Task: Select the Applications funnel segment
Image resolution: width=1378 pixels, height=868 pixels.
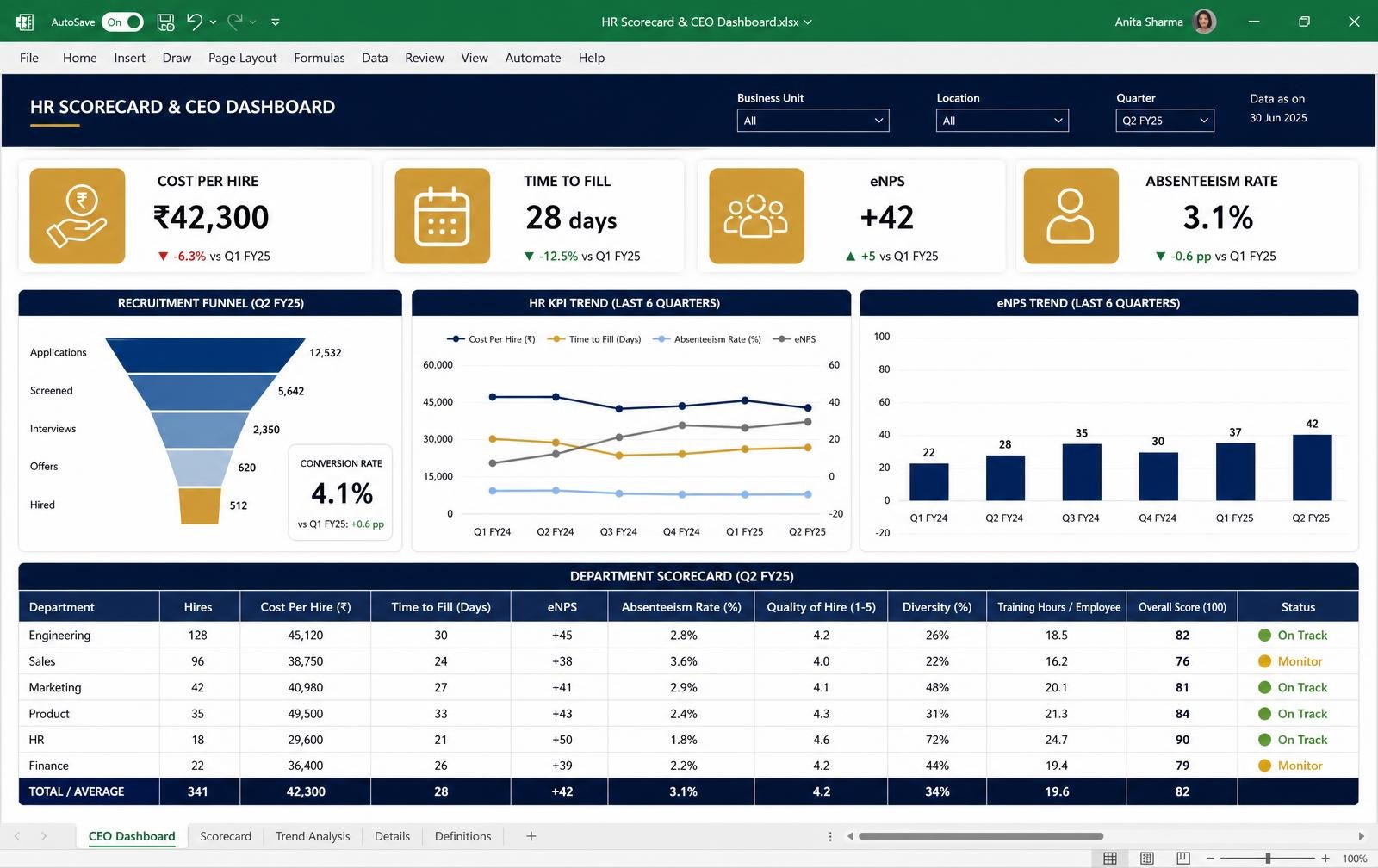Action: coord(205,355)
